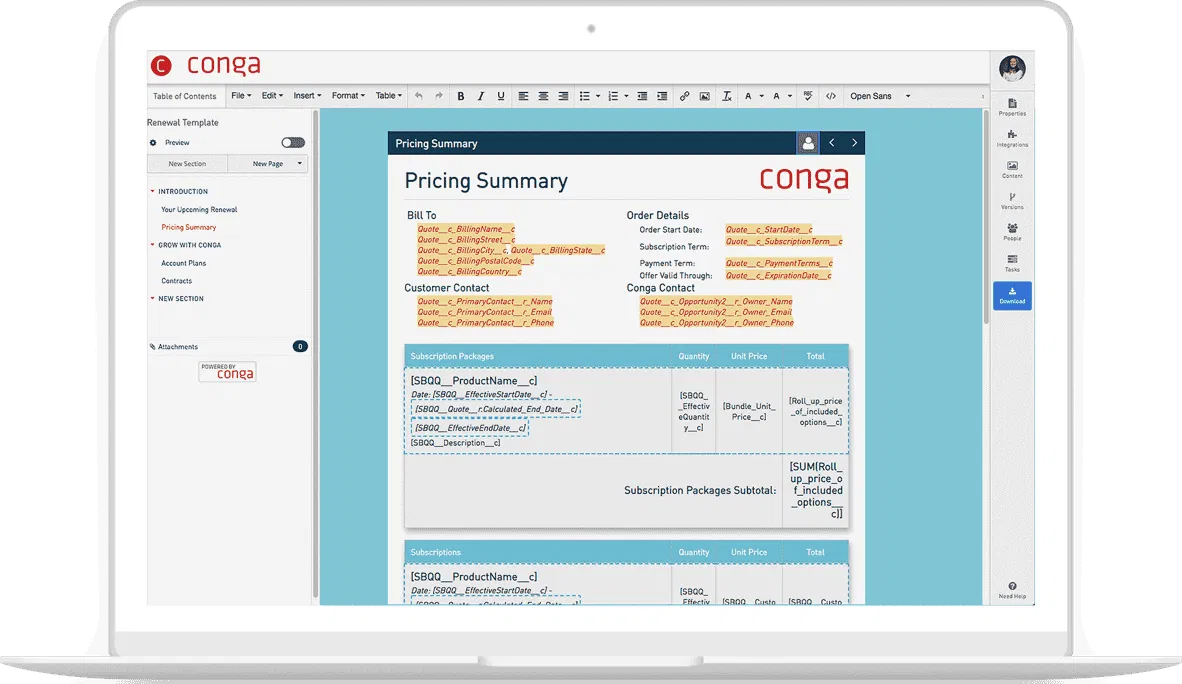Click the insert link icon
This screenshot has height=684, width=1182.
684,97
